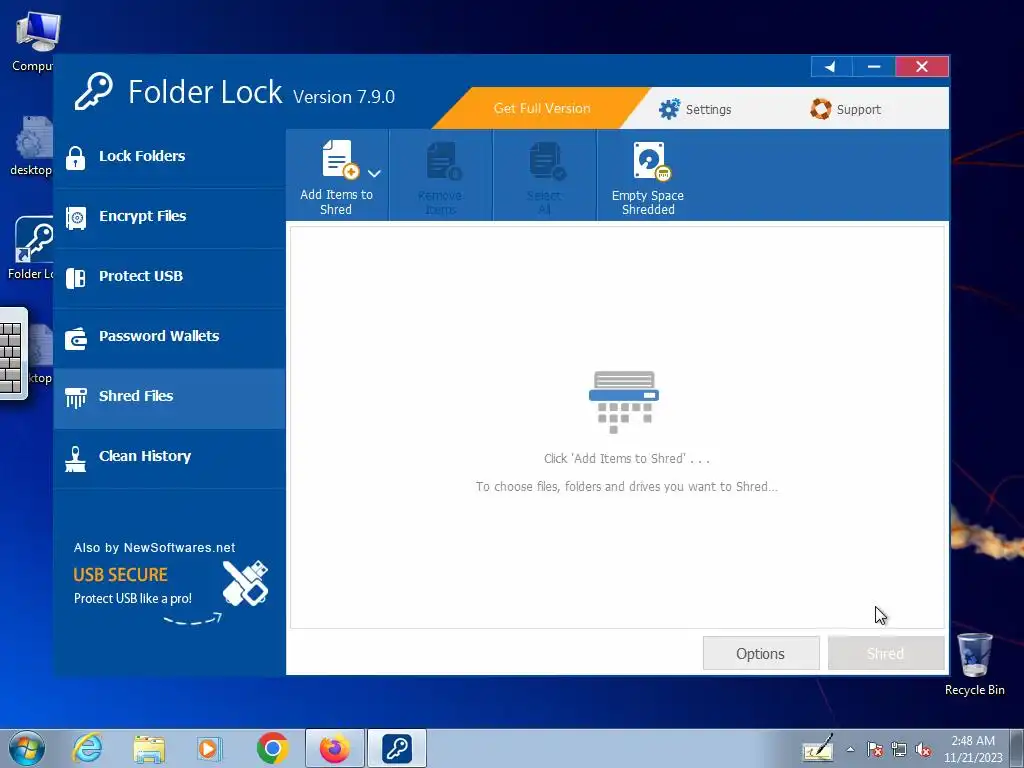Click the Encrypt Files safe icon

pos(76,218)
